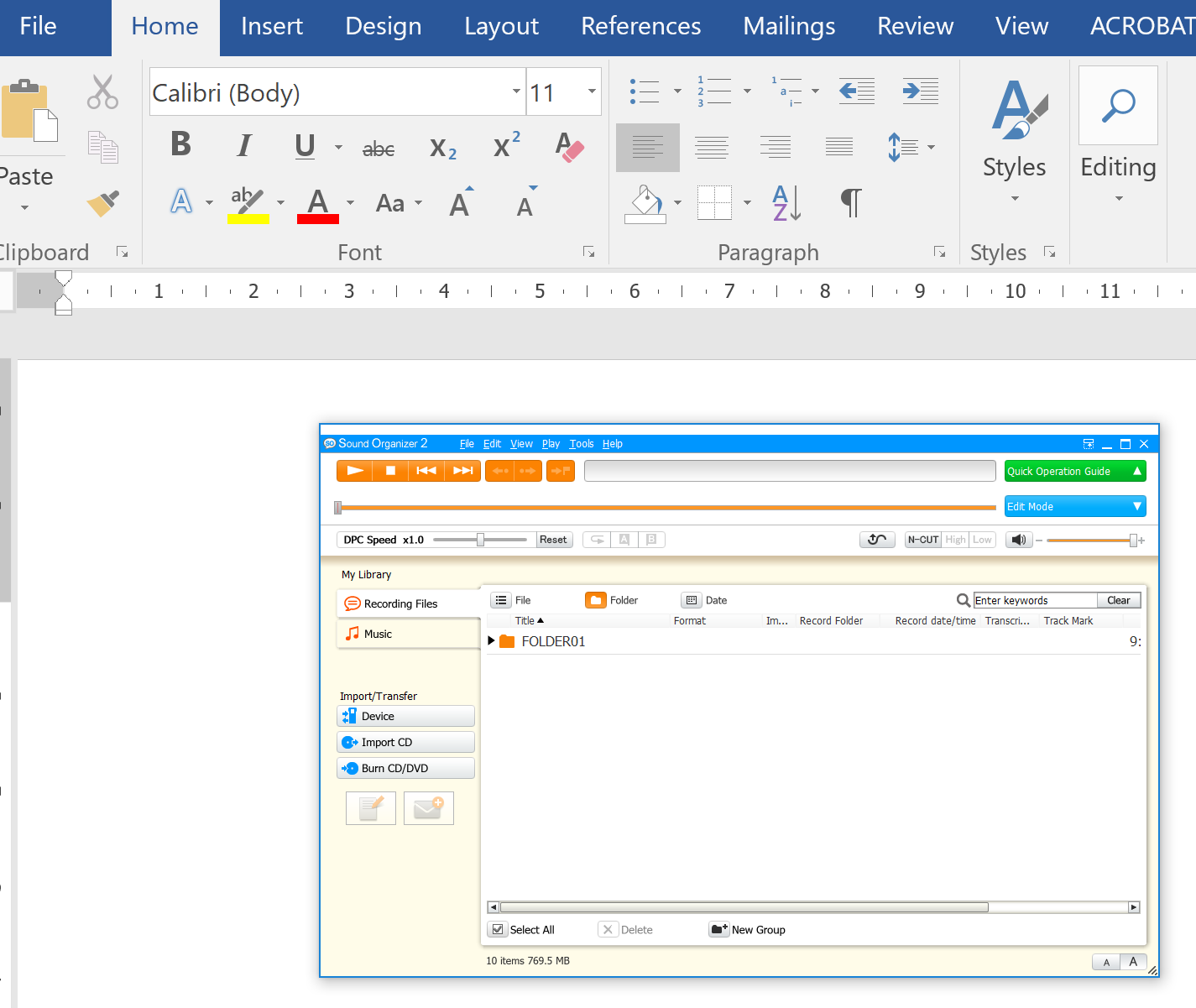Click Grow Font icon
This screenshot has width=1196, height=1008.
[x=461, y=202]
